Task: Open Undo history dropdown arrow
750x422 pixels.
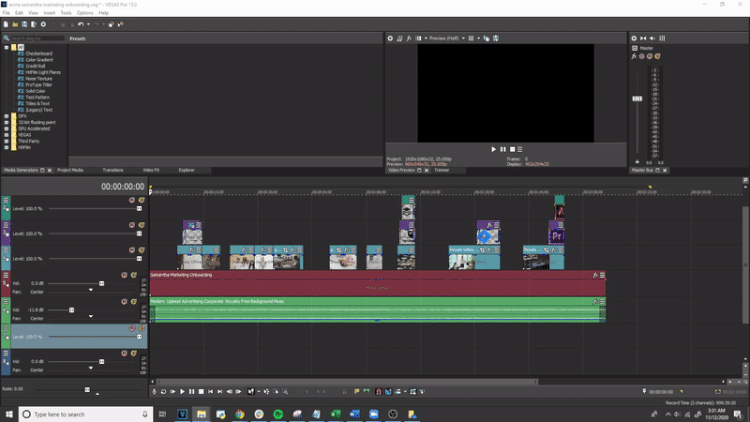Action: pos(88,24)
